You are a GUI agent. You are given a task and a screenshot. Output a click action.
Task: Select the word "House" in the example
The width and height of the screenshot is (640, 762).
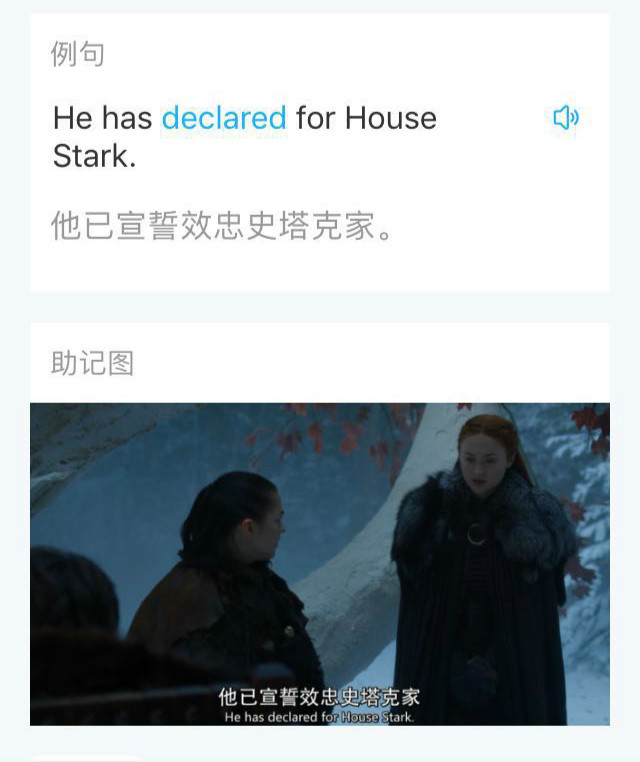tap(391, 118)
